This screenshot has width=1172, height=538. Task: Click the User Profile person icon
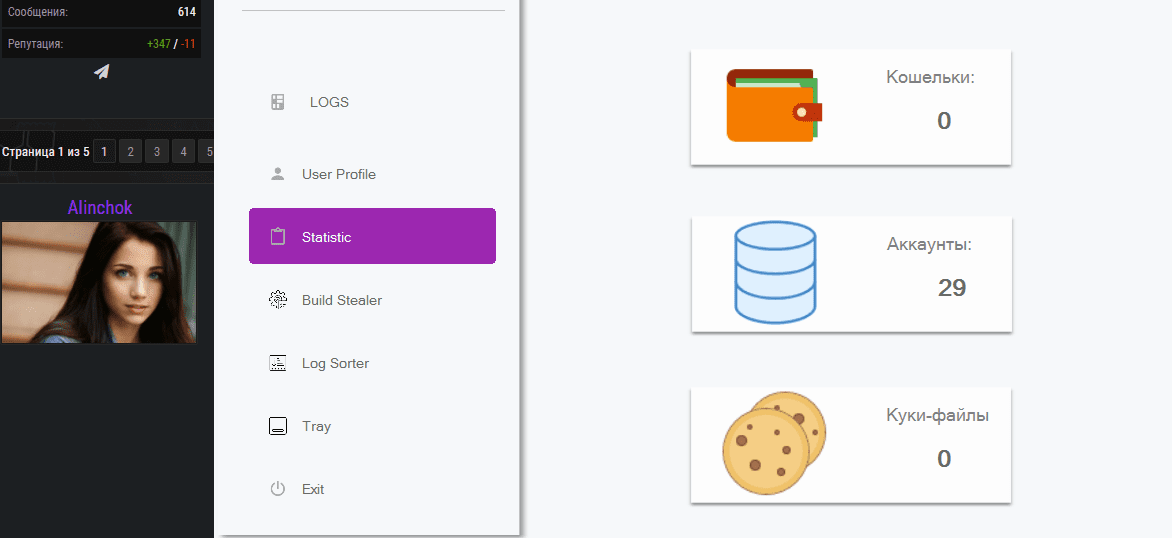[278, 174]
